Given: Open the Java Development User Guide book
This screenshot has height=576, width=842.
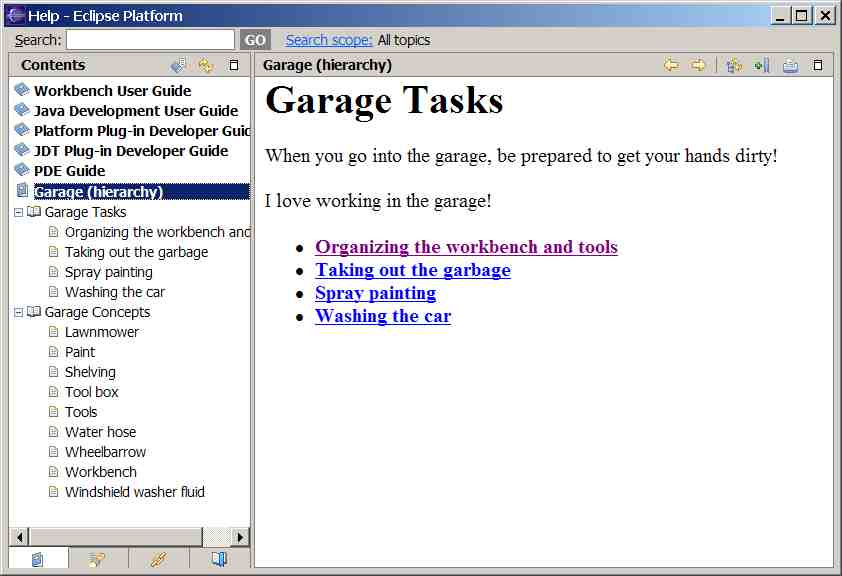Looking at the screenshot, I should coord(136,111).
